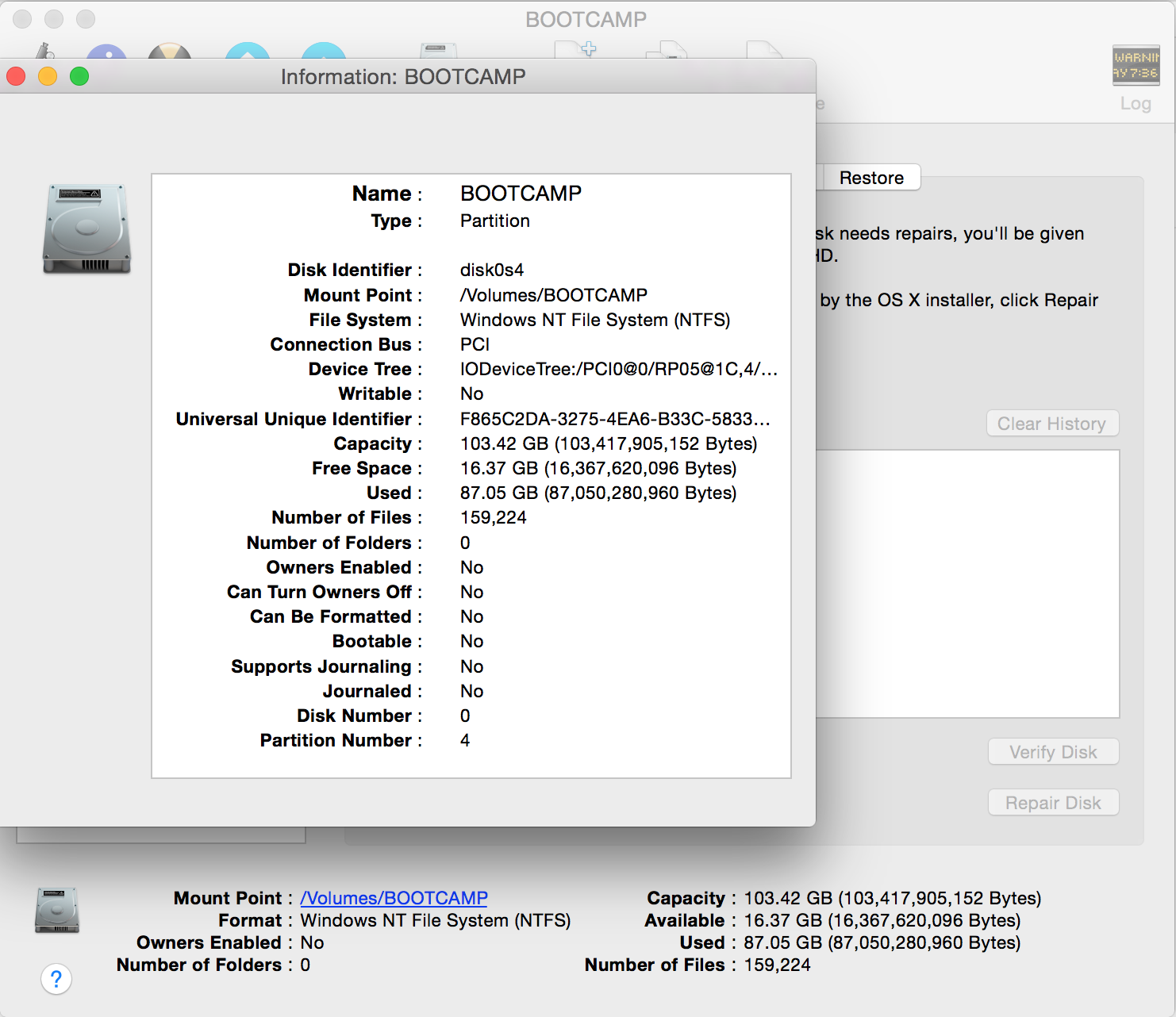
Task: Click the Enable Journaling drive icon in toolbar
Action: [x=438, y=51]
